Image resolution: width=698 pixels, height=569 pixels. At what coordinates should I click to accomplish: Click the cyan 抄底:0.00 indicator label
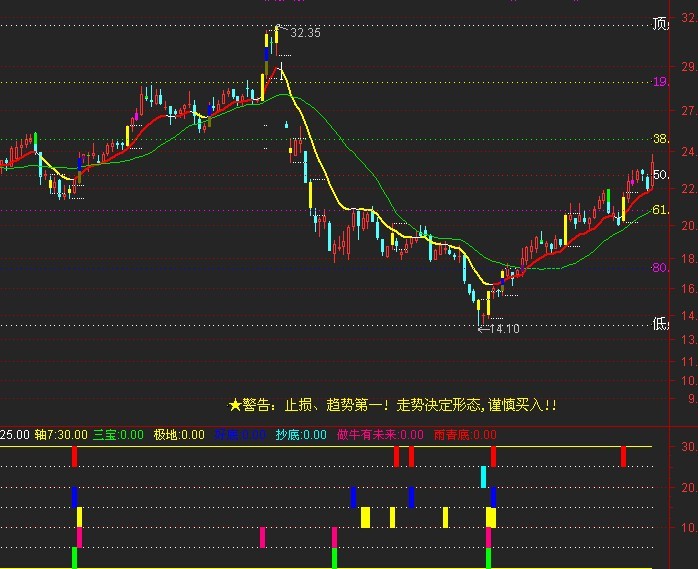click(301, 435)
